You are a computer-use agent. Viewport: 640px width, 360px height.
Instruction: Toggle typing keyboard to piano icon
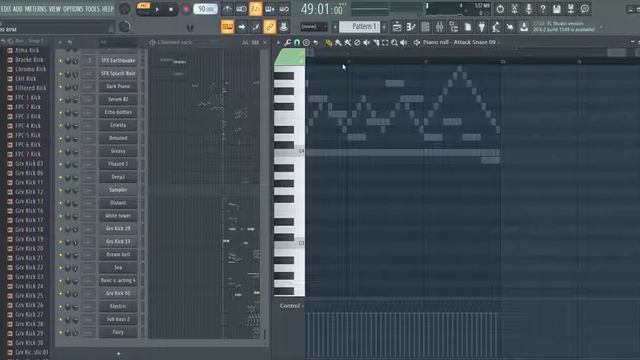[x=227, y=27]
